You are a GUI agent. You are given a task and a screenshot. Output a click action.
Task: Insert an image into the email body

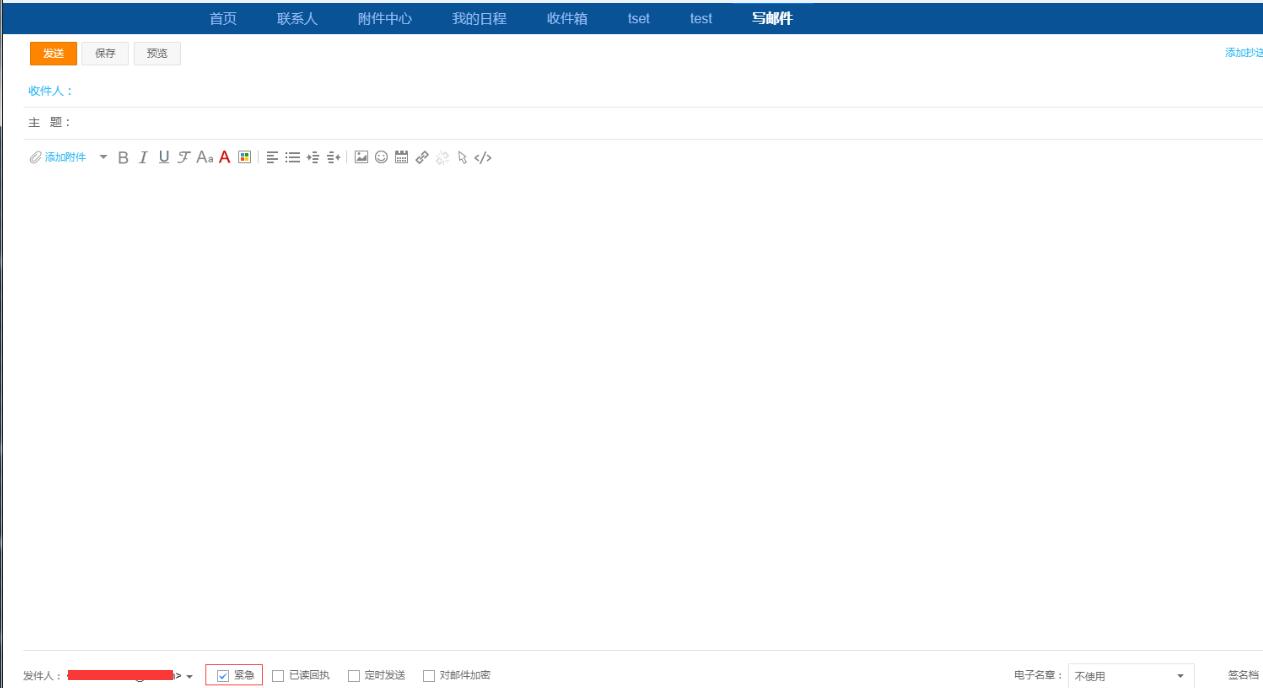click(362, 157)
